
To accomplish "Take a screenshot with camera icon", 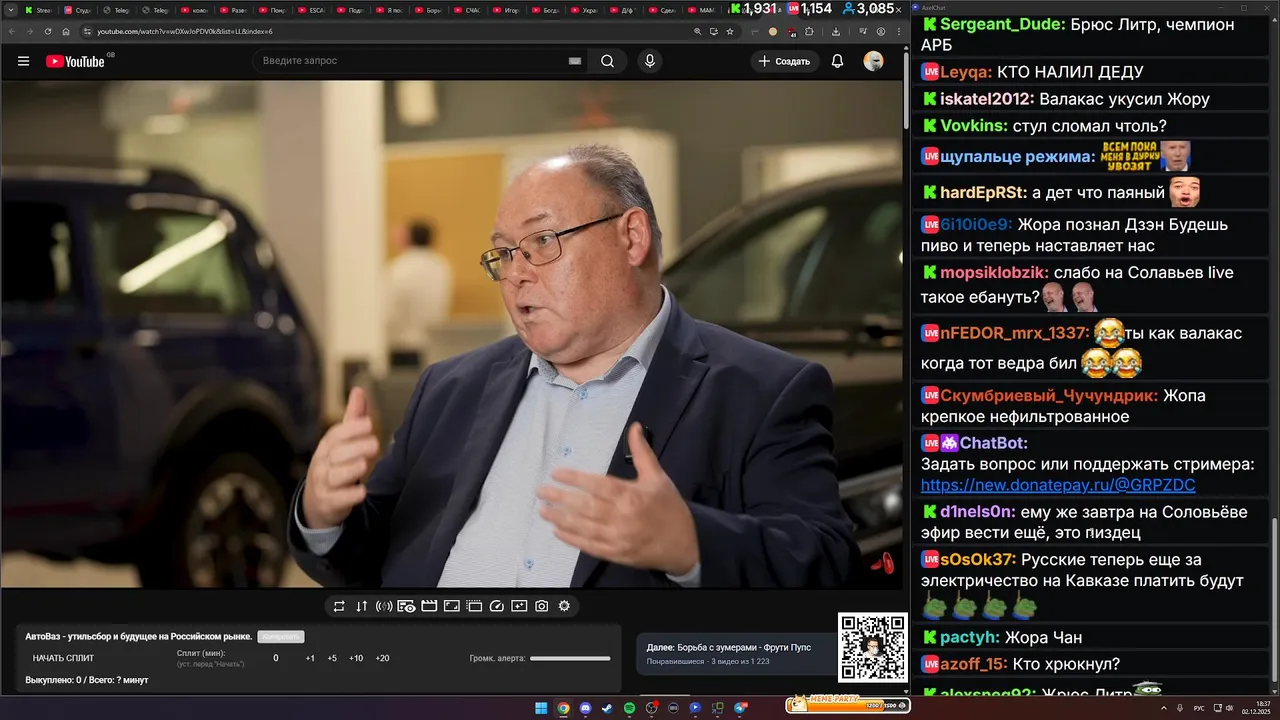I will pos(542,606).
